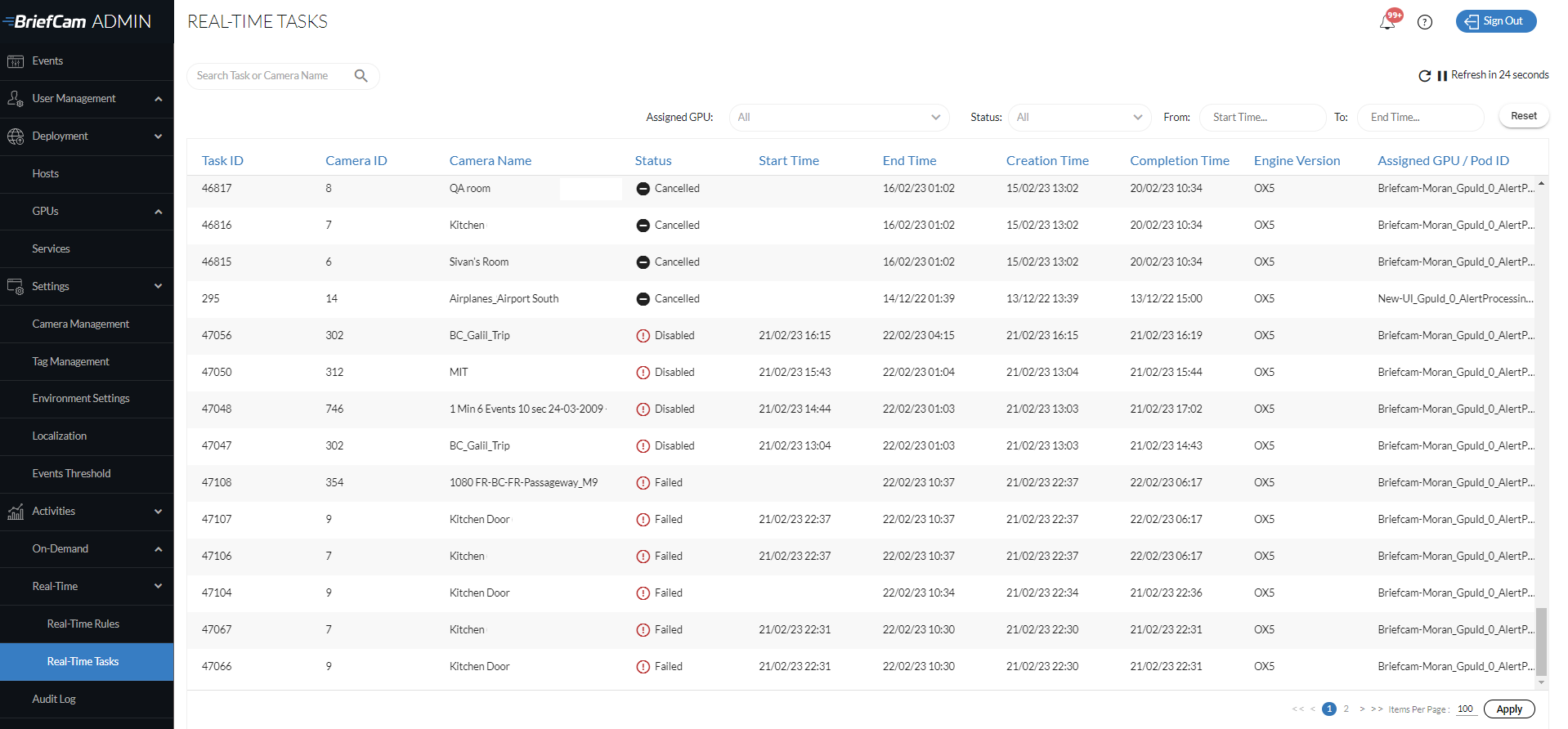The width and height of the screenshot is (1568, 729).
Task: Click Failed status icon for task 47107
Action: click(x=643, y=520)
